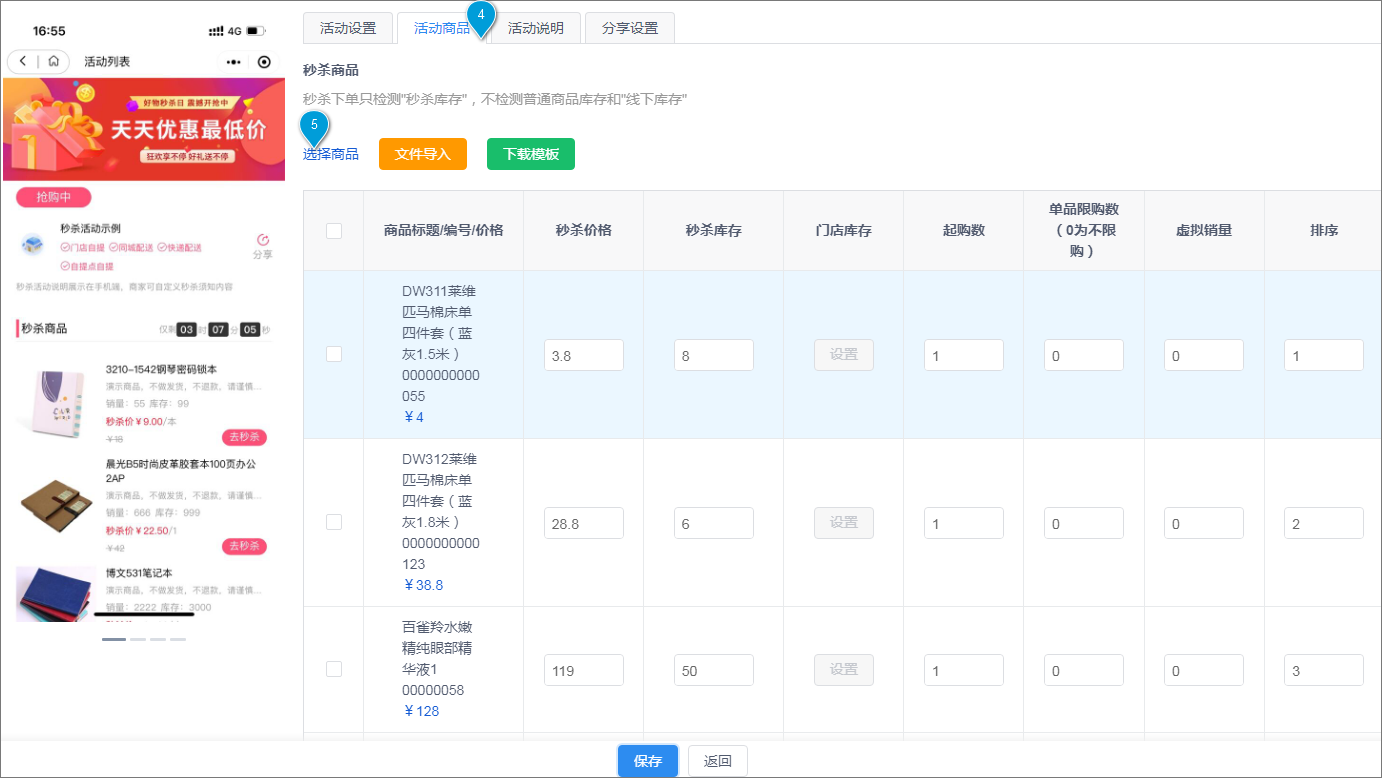Click the 晨光B5 brown notebook thumbnail

pyautogui.click(x=56, y=505)
